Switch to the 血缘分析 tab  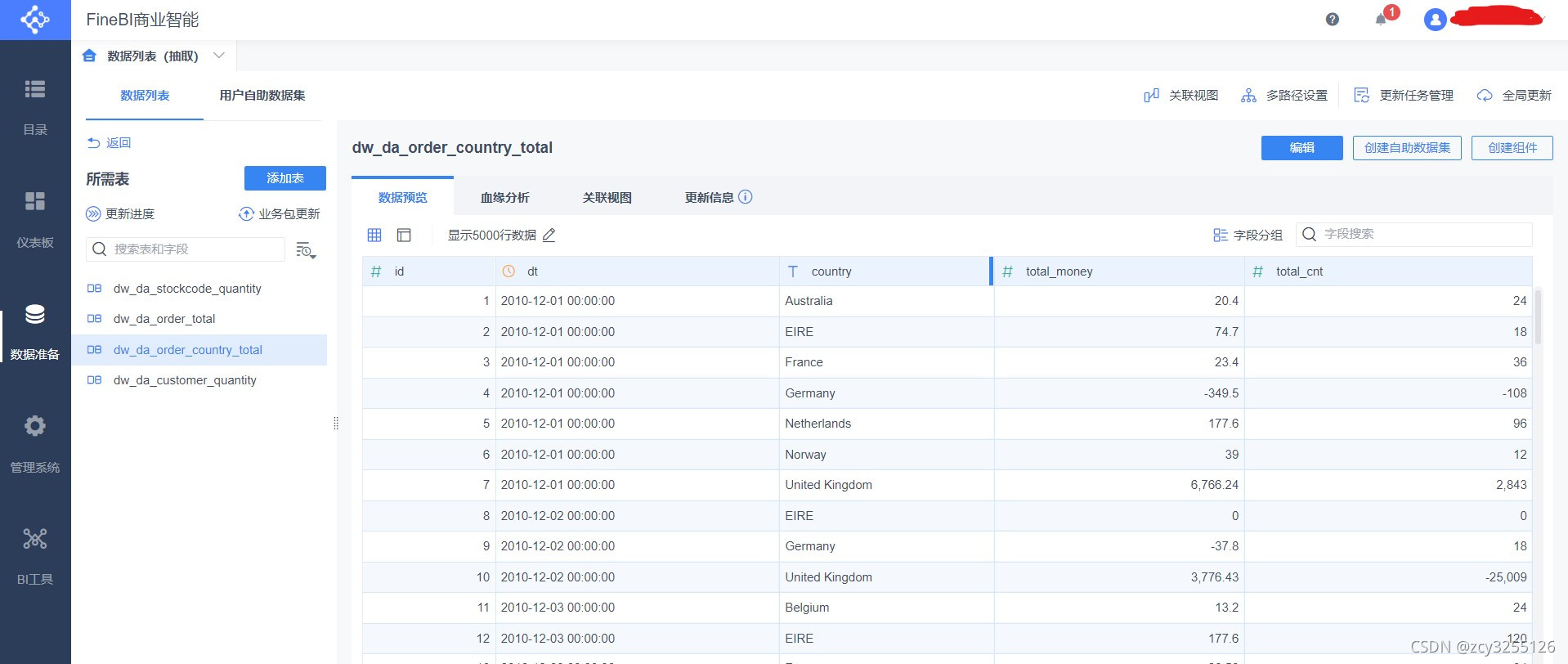point(505,198)
